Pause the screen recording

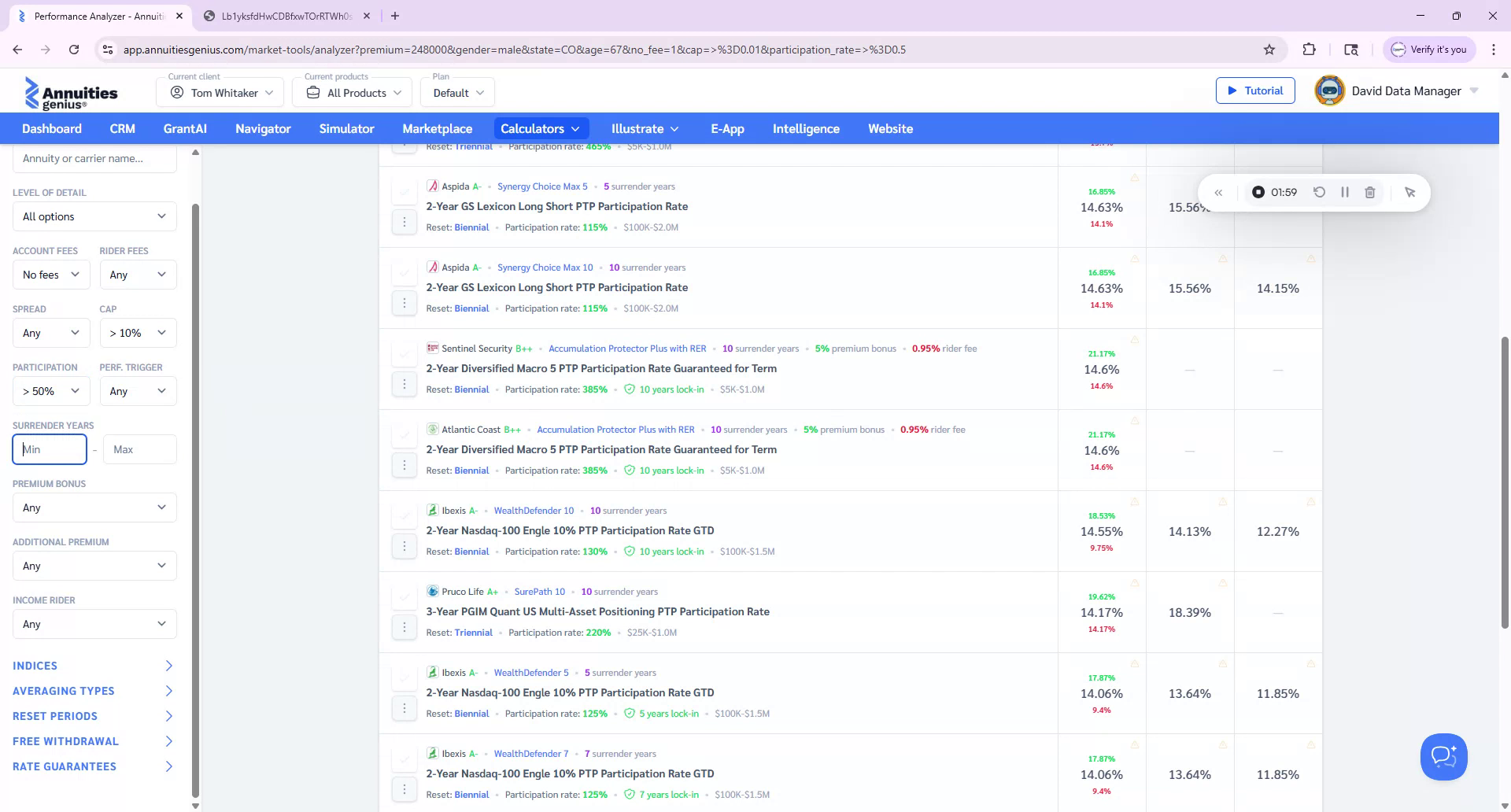(x=1345, y=192)
